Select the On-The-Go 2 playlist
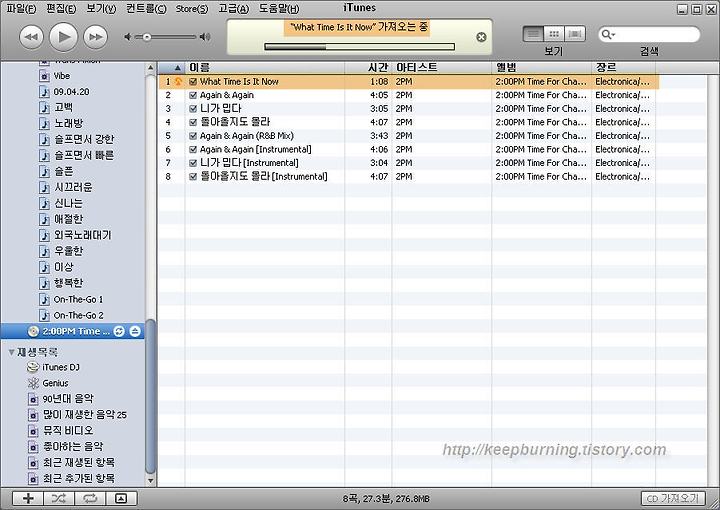 (72, 315)
